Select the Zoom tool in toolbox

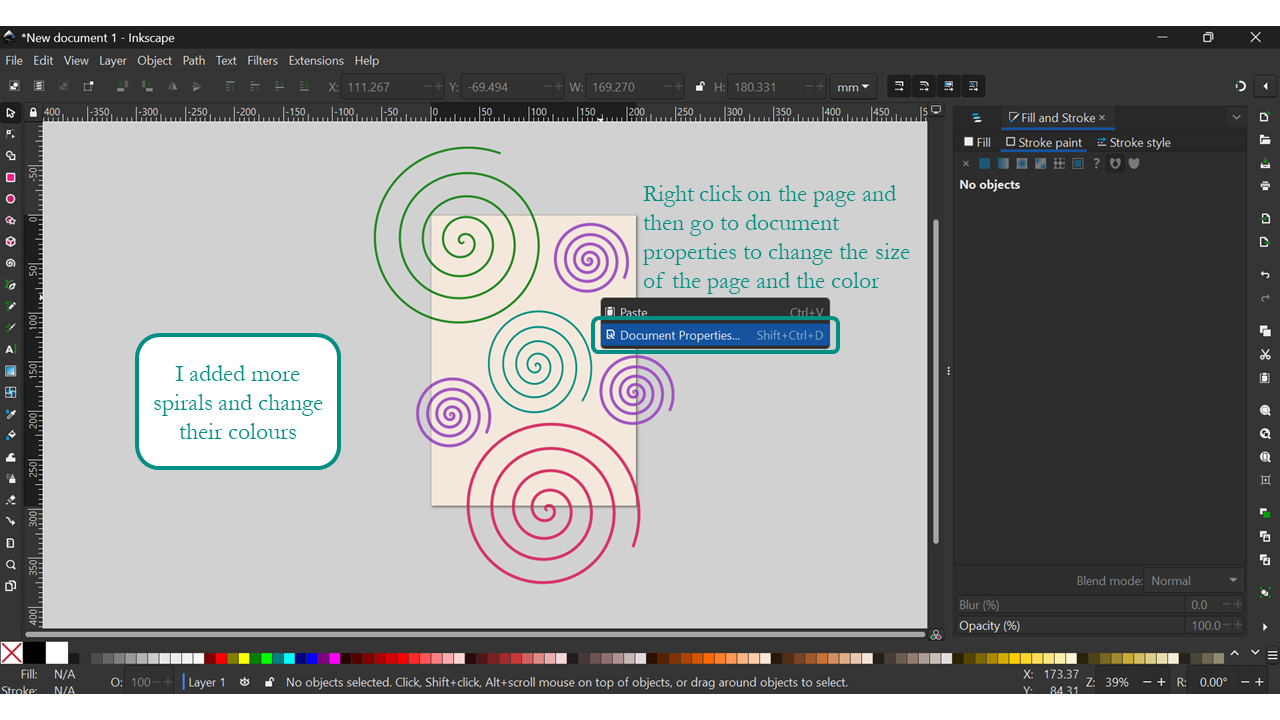[x=10, y=564]
